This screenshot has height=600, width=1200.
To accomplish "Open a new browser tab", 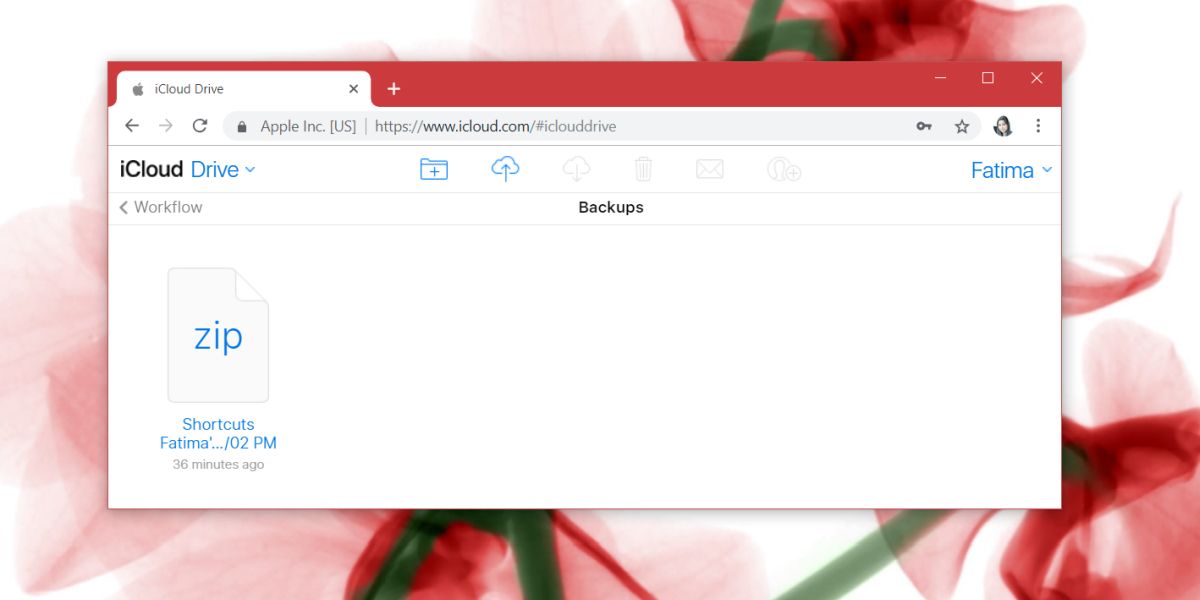I will point(394,89).
